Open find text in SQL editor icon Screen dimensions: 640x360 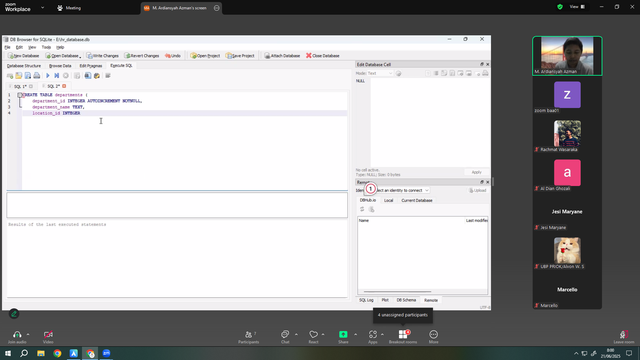(88, 76)
